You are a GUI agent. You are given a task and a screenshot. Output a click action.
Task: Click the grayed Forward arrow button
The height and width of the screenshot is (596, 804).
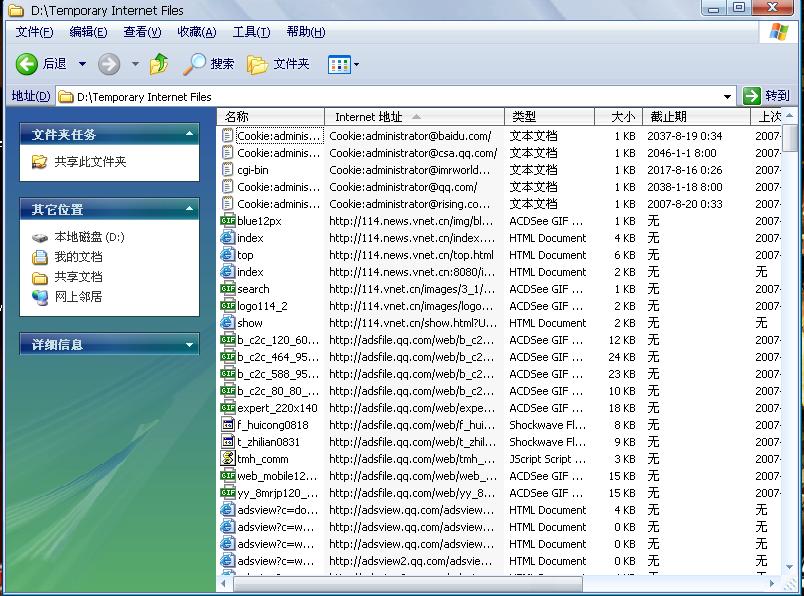109,64
